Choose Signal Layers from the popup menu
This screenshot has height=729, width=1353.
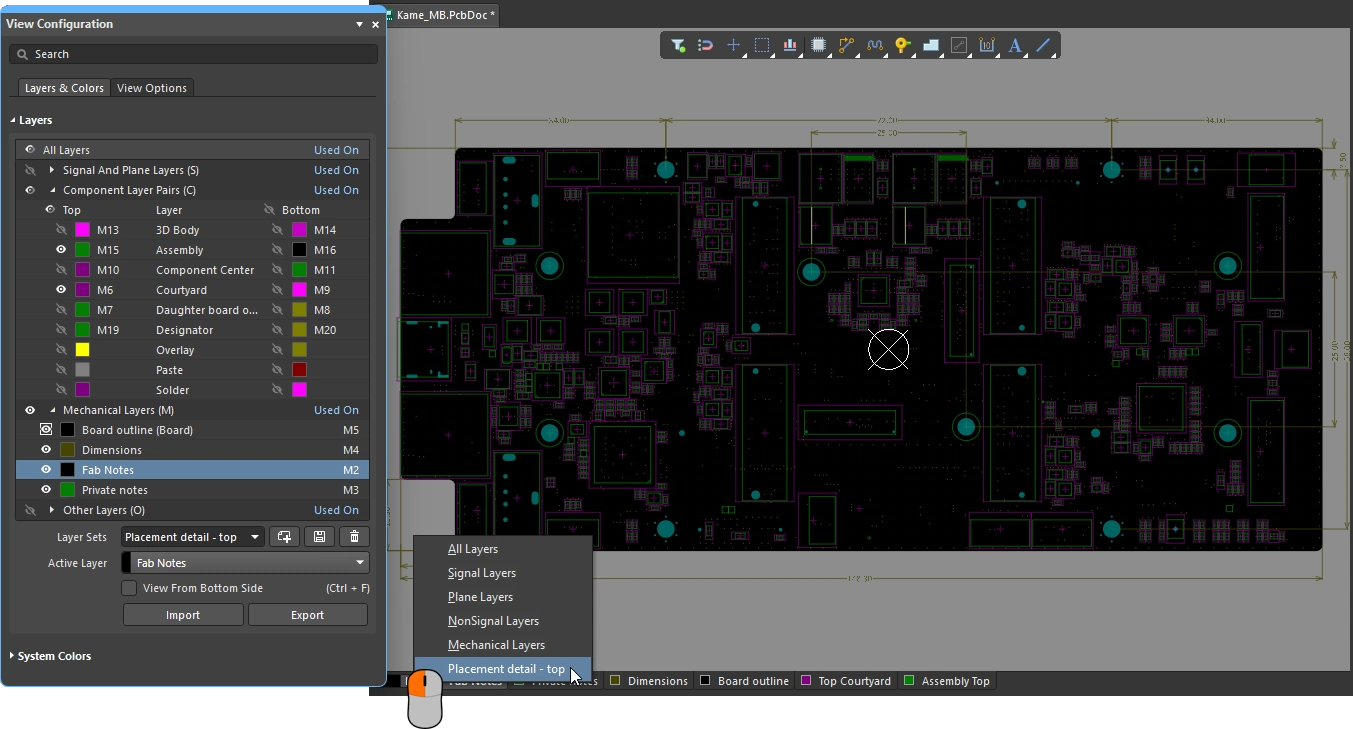pyautogui.click(x=482, y=573)
